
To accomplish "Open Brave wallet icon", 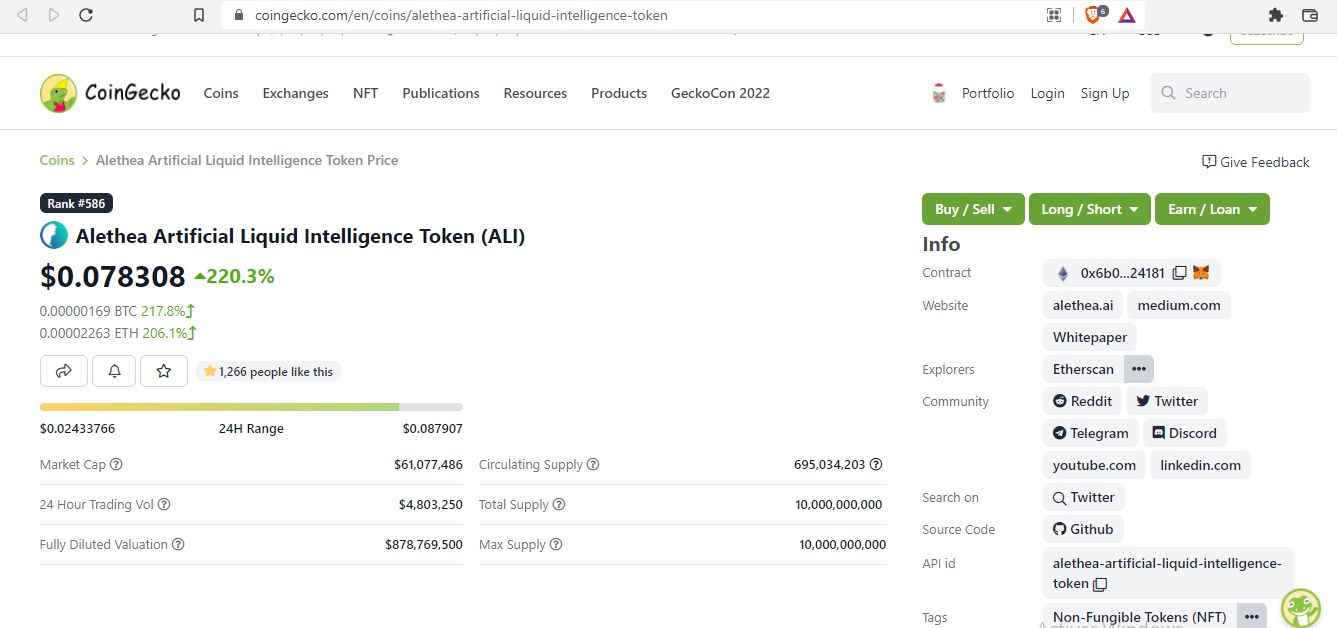I will [1309, 15].
